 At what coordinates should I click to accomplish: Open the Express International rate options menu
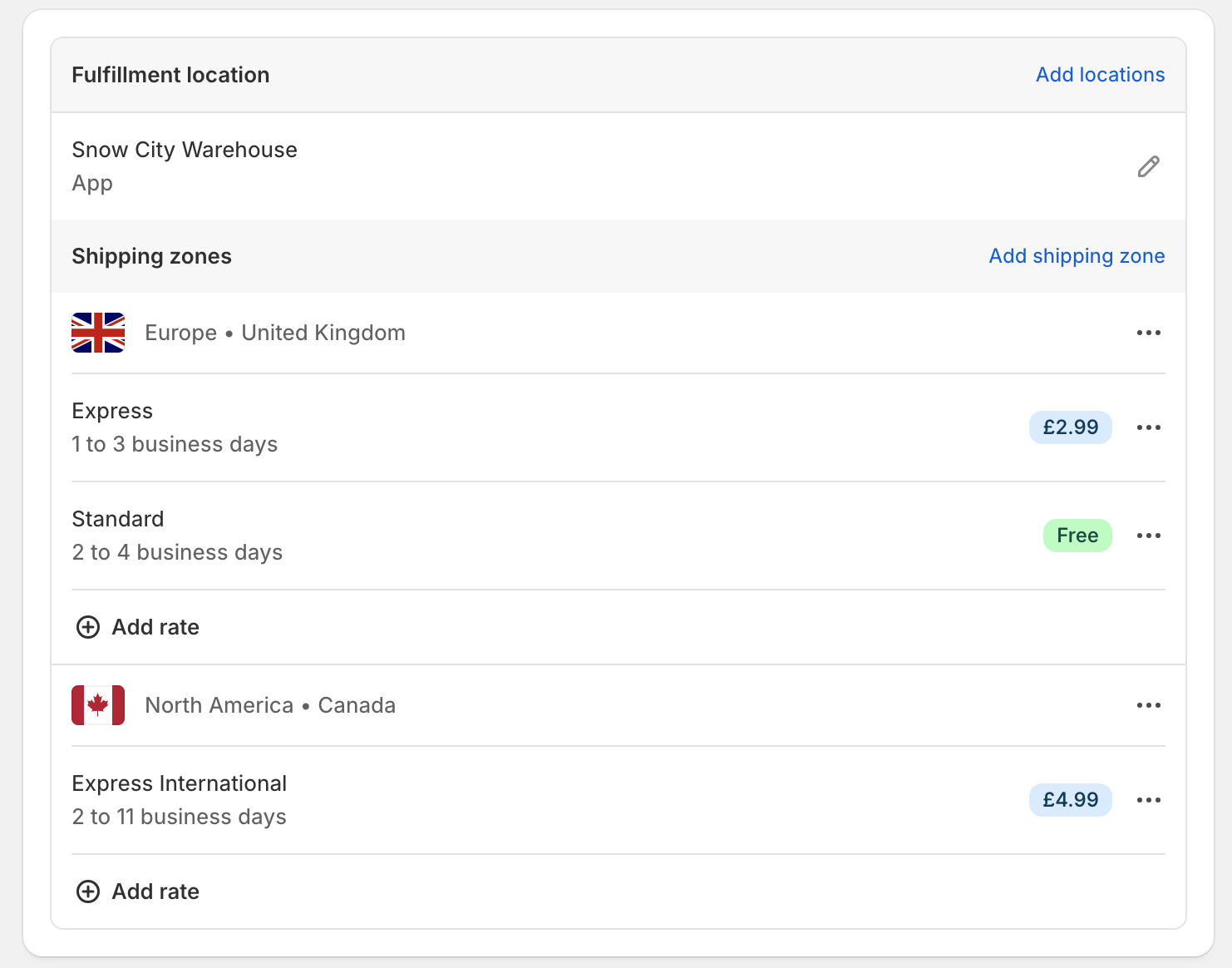coord(1148,800)
